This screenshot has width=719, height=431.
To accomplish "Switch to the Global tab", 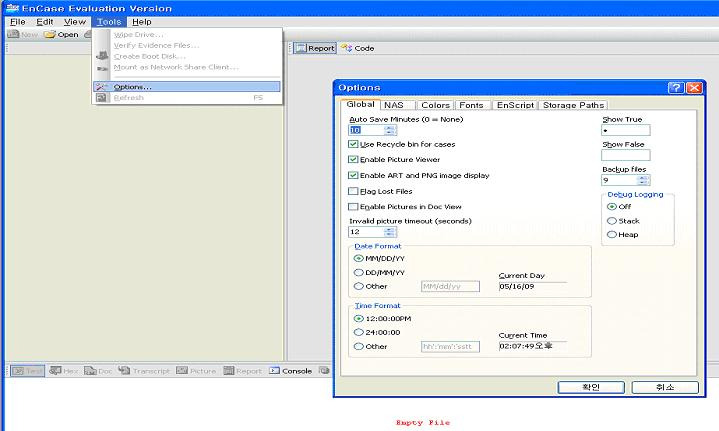I will click(360, 105).
